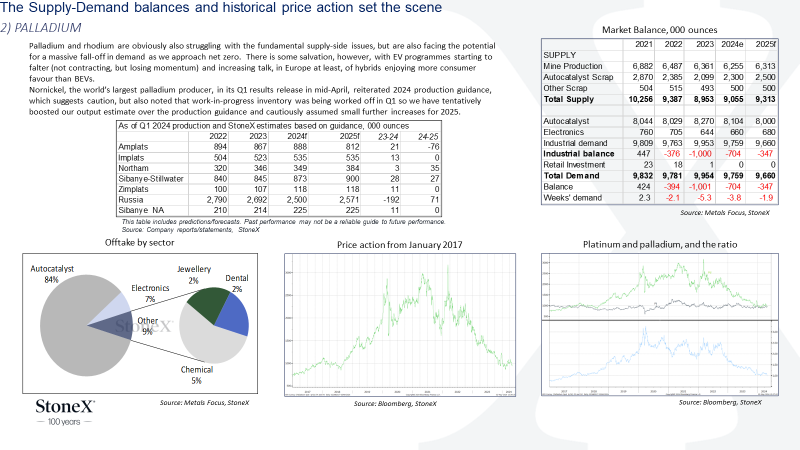The width and height of the screenshot is (800, 450).
Task: Open the palladium price action chart
Action: 400,325
